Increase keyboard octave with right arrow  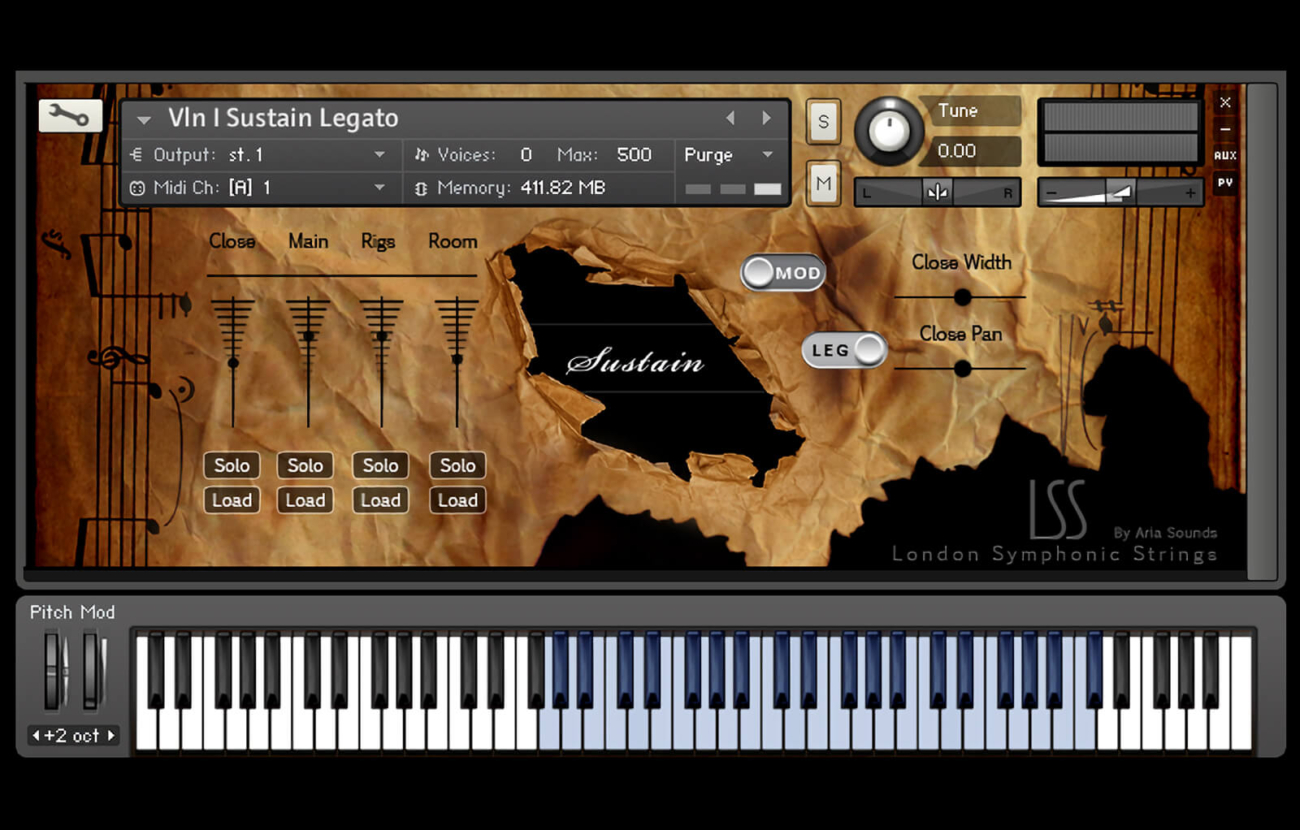(x=111, y=736)
